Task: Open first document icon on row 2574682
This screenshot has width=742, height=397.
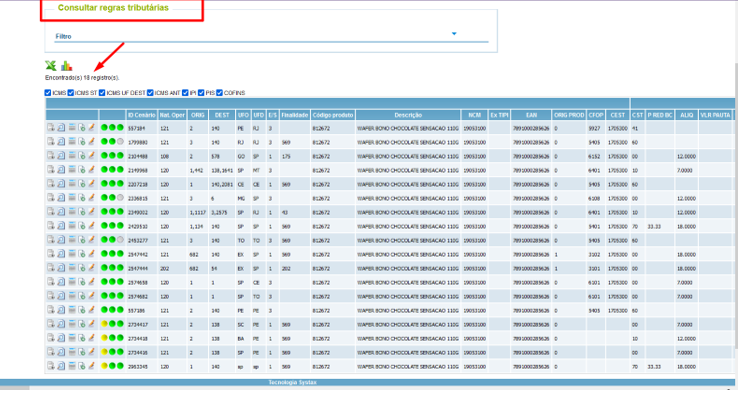Action: [51, 296]
